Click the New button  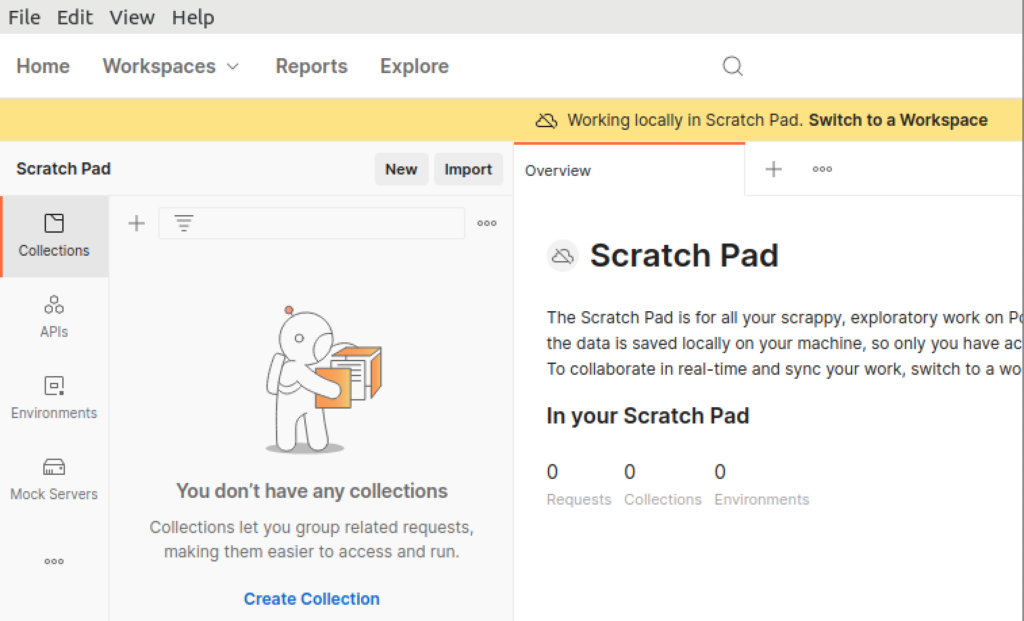[401, 169]
